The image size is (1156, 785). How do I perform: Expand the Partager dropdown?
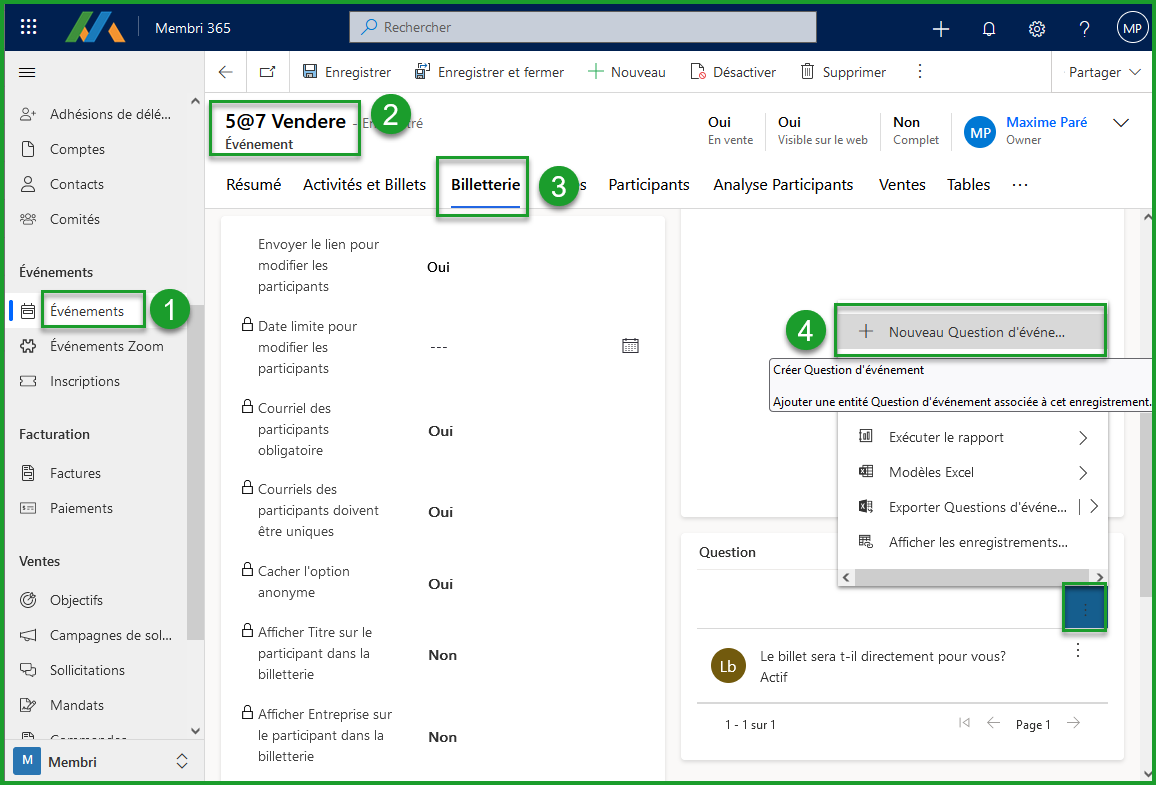(1104, 72)
